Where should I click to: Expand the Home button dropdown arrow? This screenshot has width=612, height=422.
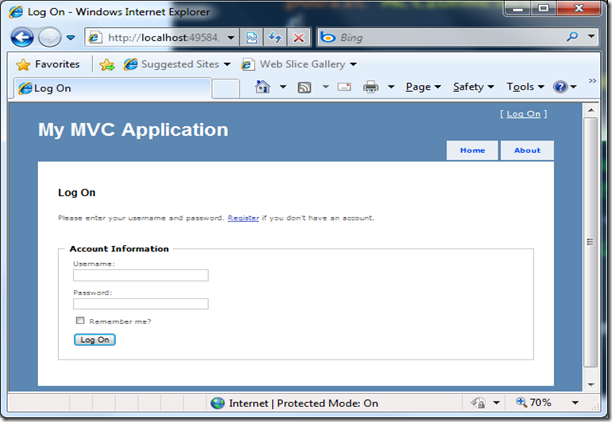click(x=283, y=87)
